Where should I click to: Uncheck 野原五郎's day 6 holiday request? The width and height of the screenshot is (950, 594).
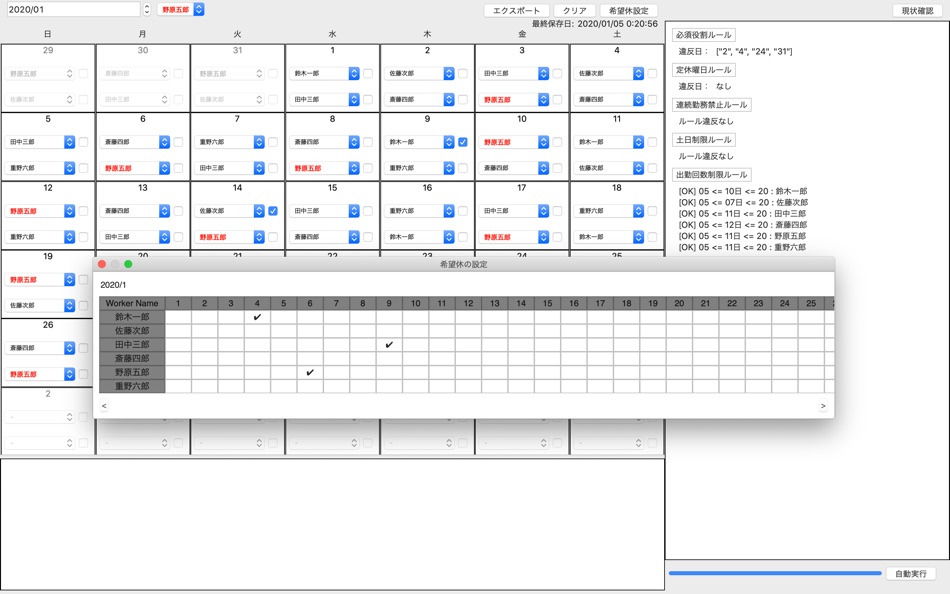(x=310, y=372)
